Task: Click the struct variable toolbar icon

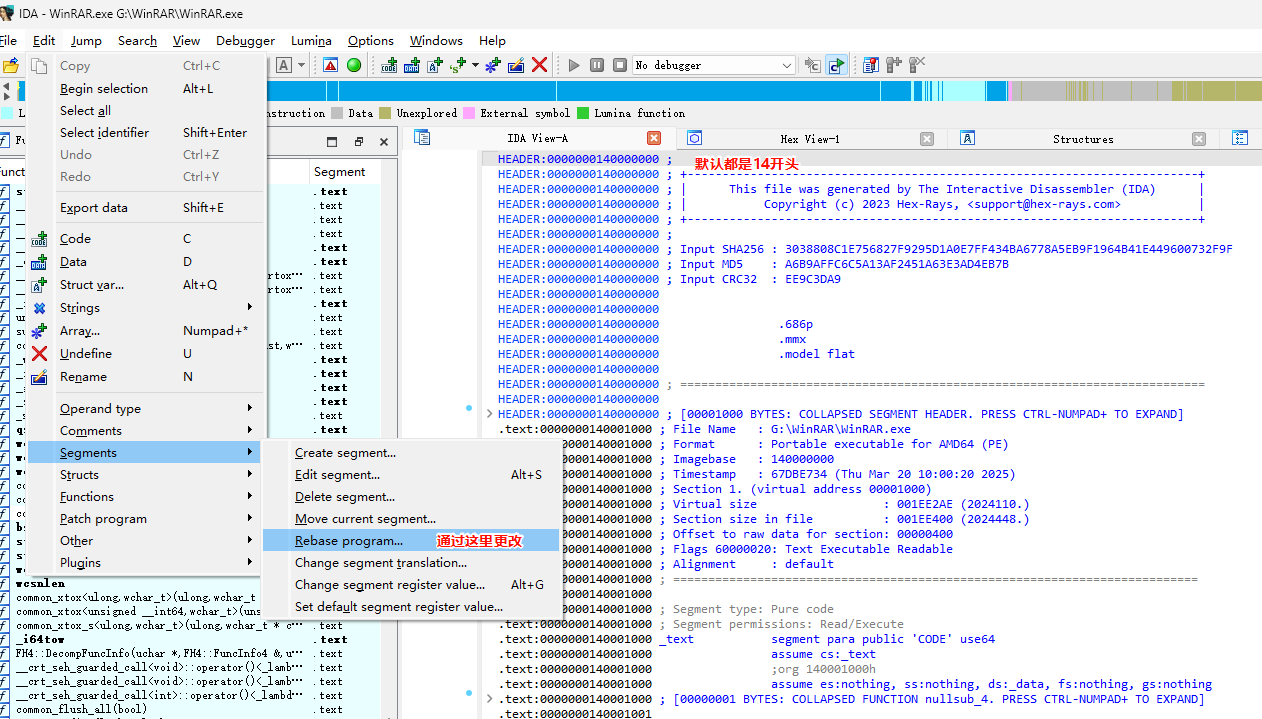Action: [435, 65]
